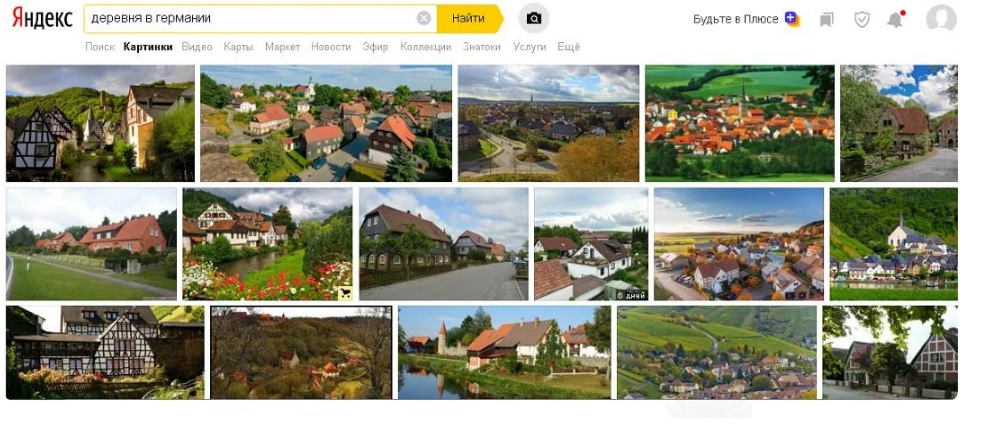Click the Yandex logo
Viewport: 984px width, 424px height.
tap(42, 18)
